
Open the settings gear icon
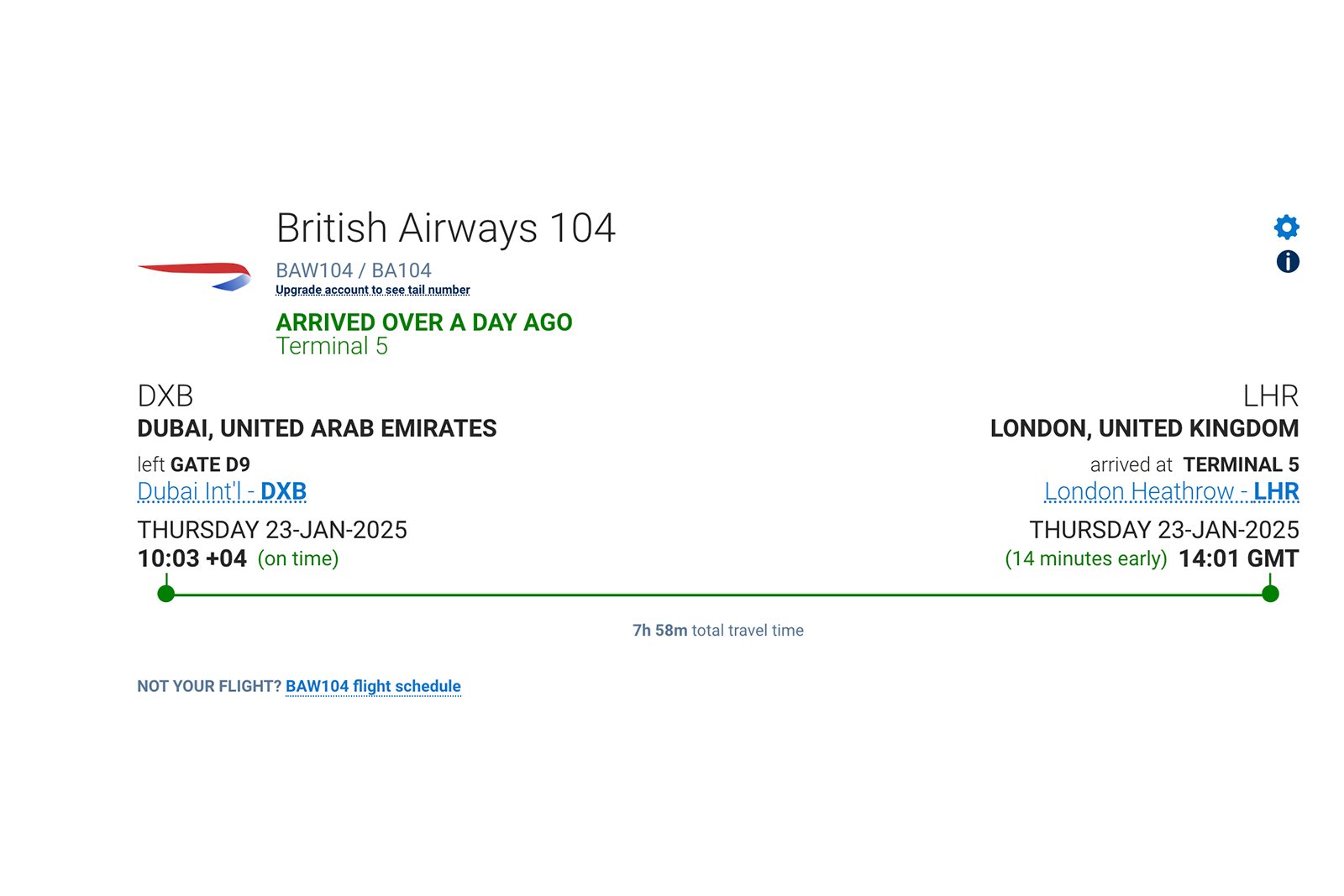point(1287,227)
